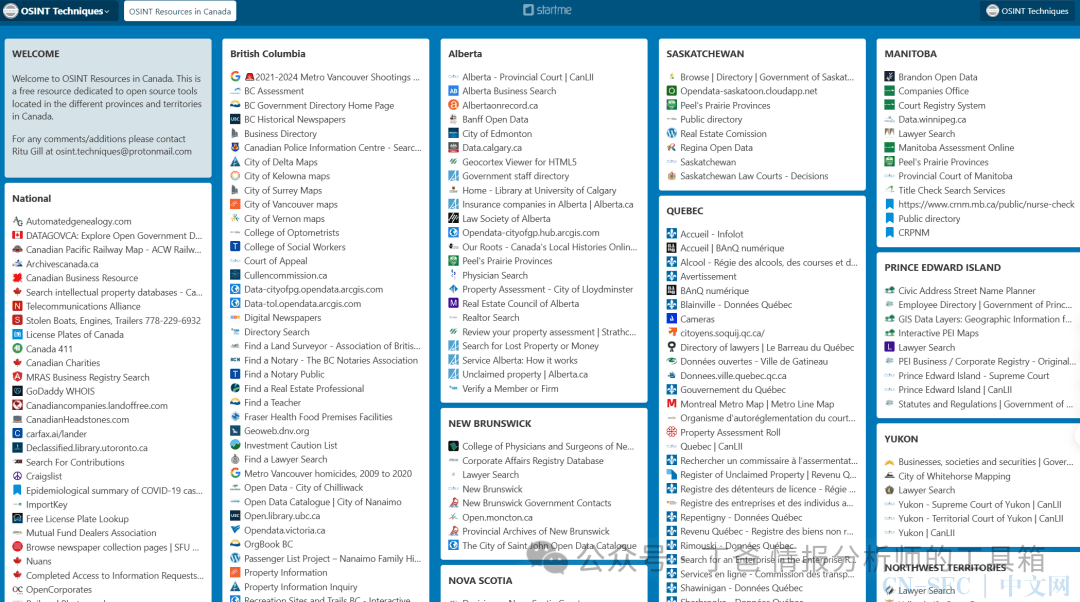
Task: Click the icon beside College of Social Workers
Action: (236, 247)
